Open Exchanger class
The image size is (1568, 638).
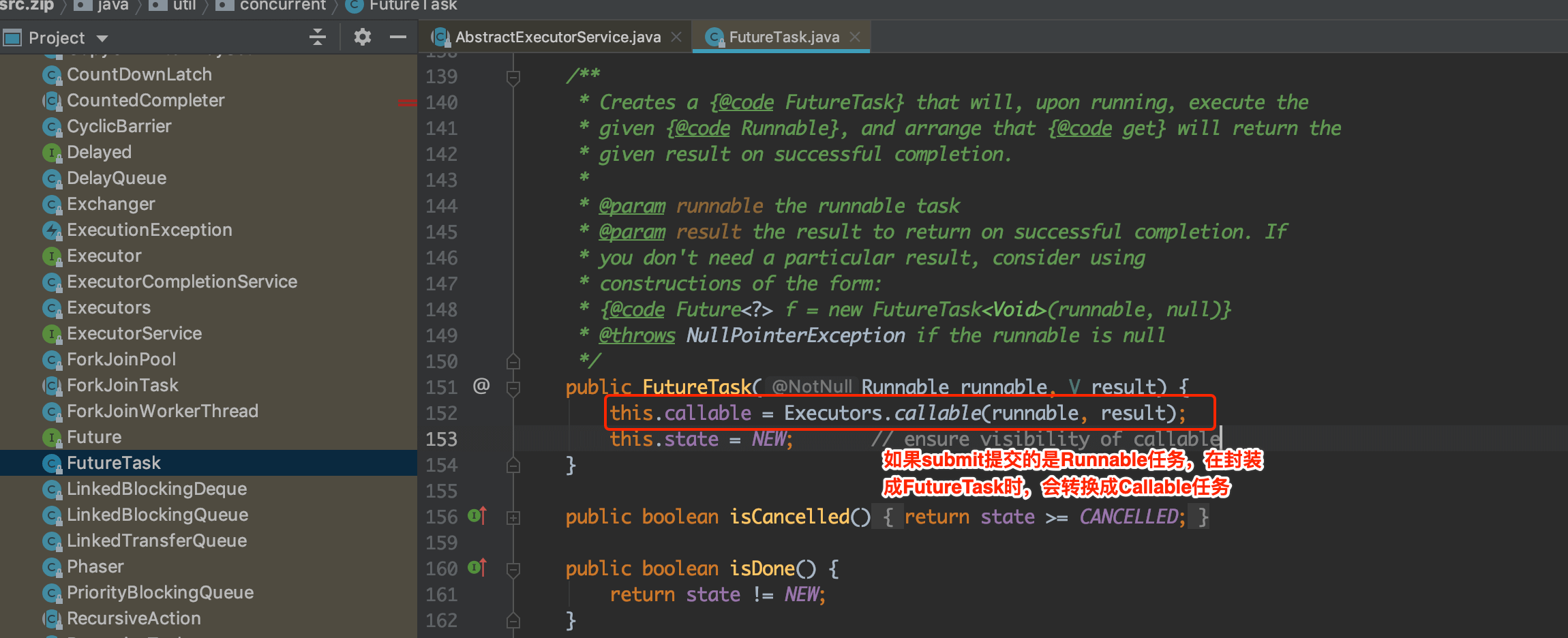pyautogui.click(x=110, y=204)
